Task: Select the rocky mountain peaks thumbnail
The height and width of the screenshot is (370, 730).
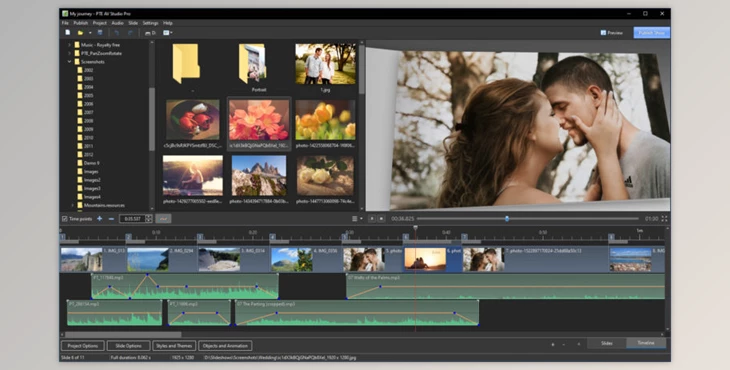Action: coord(259,175)
